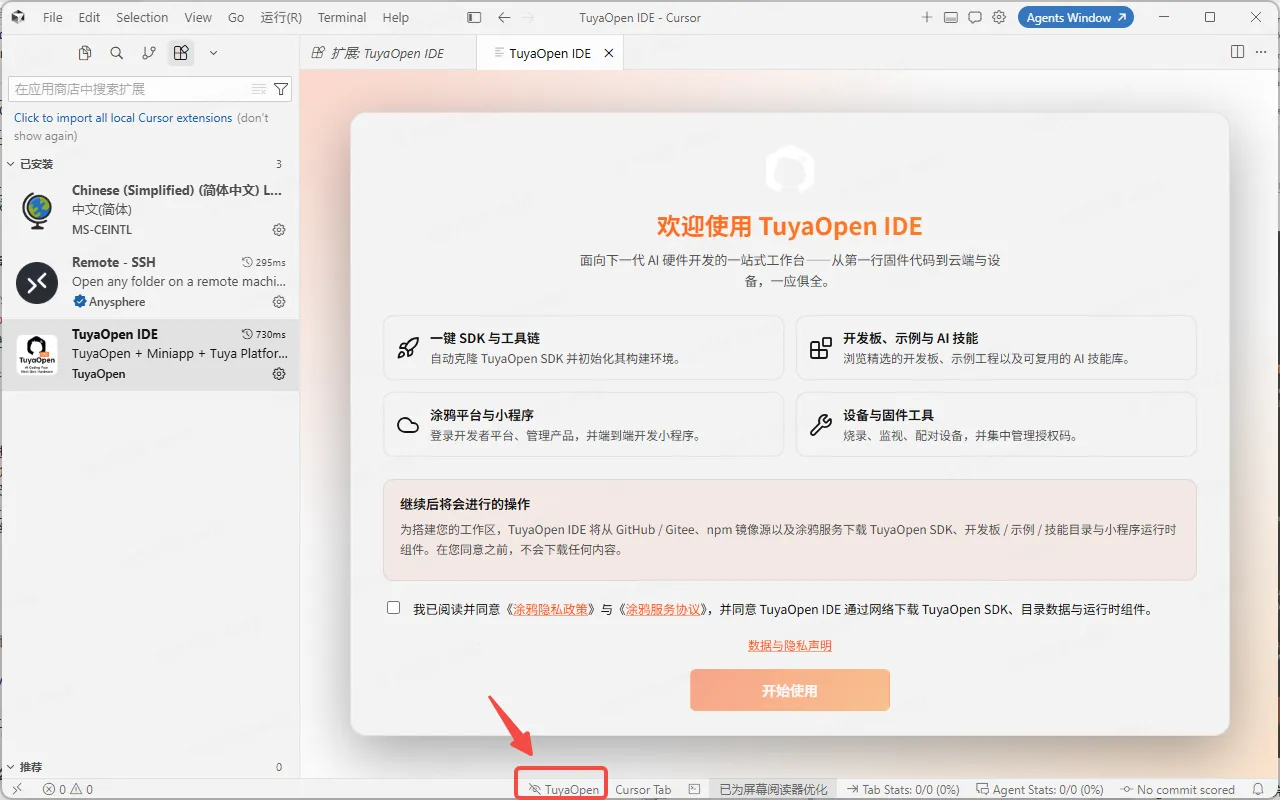Image resolution: width=1280 pixels, height=800 pixels.
Task: Open the Source Control view icon
Action: (149, 53)
